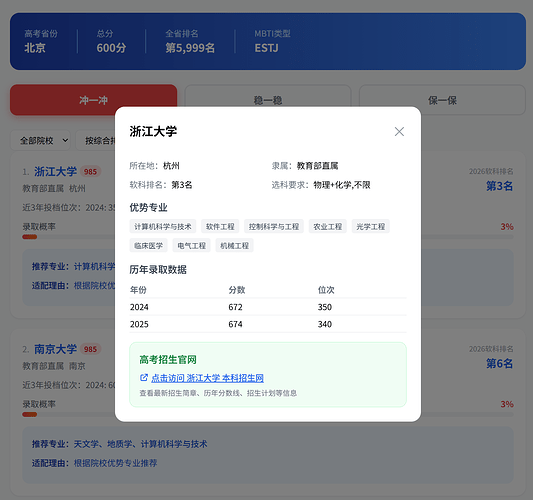Viewport: 533px width, 500px height.
Task: Open 点击访问 浙江大学 本科招生网 link
Action: coord(207,378)
